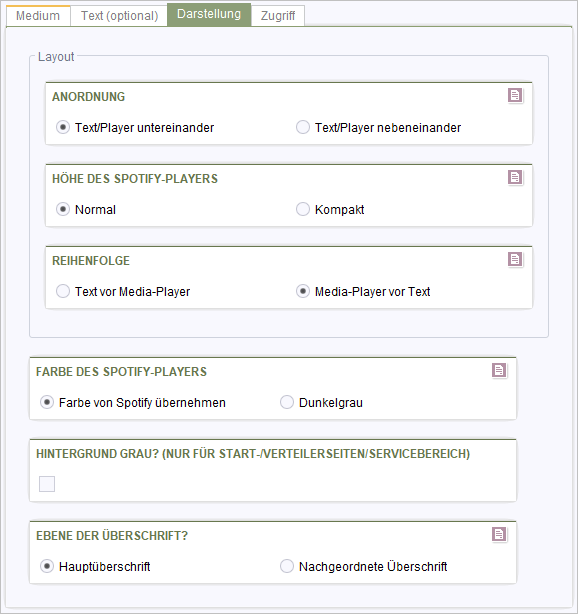578x614 pixels.
Task: Open the Text (optional) tab
Action: click(119, 16)
